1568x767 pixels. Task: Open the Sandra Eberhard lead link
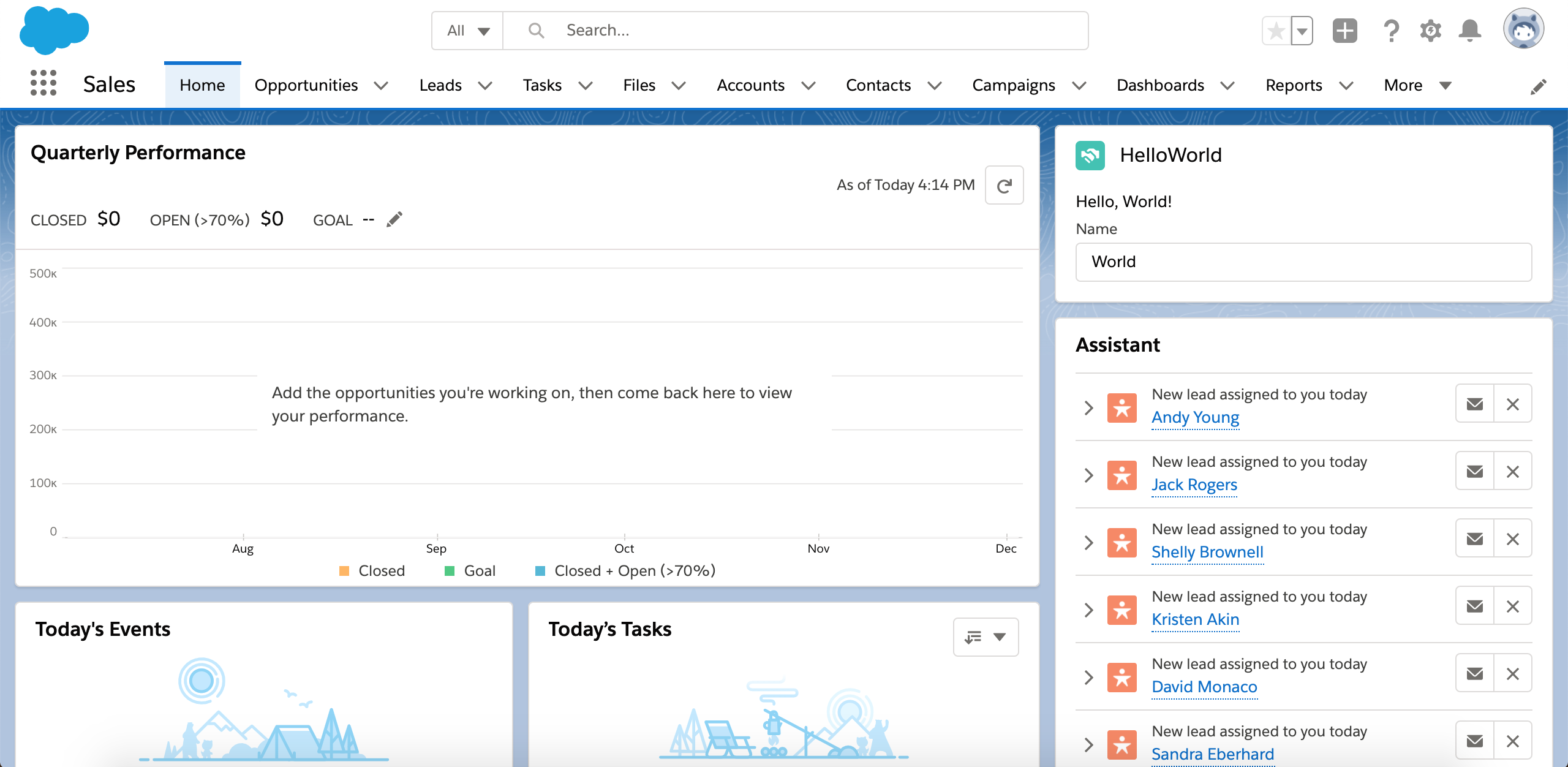pos(1213,754)
